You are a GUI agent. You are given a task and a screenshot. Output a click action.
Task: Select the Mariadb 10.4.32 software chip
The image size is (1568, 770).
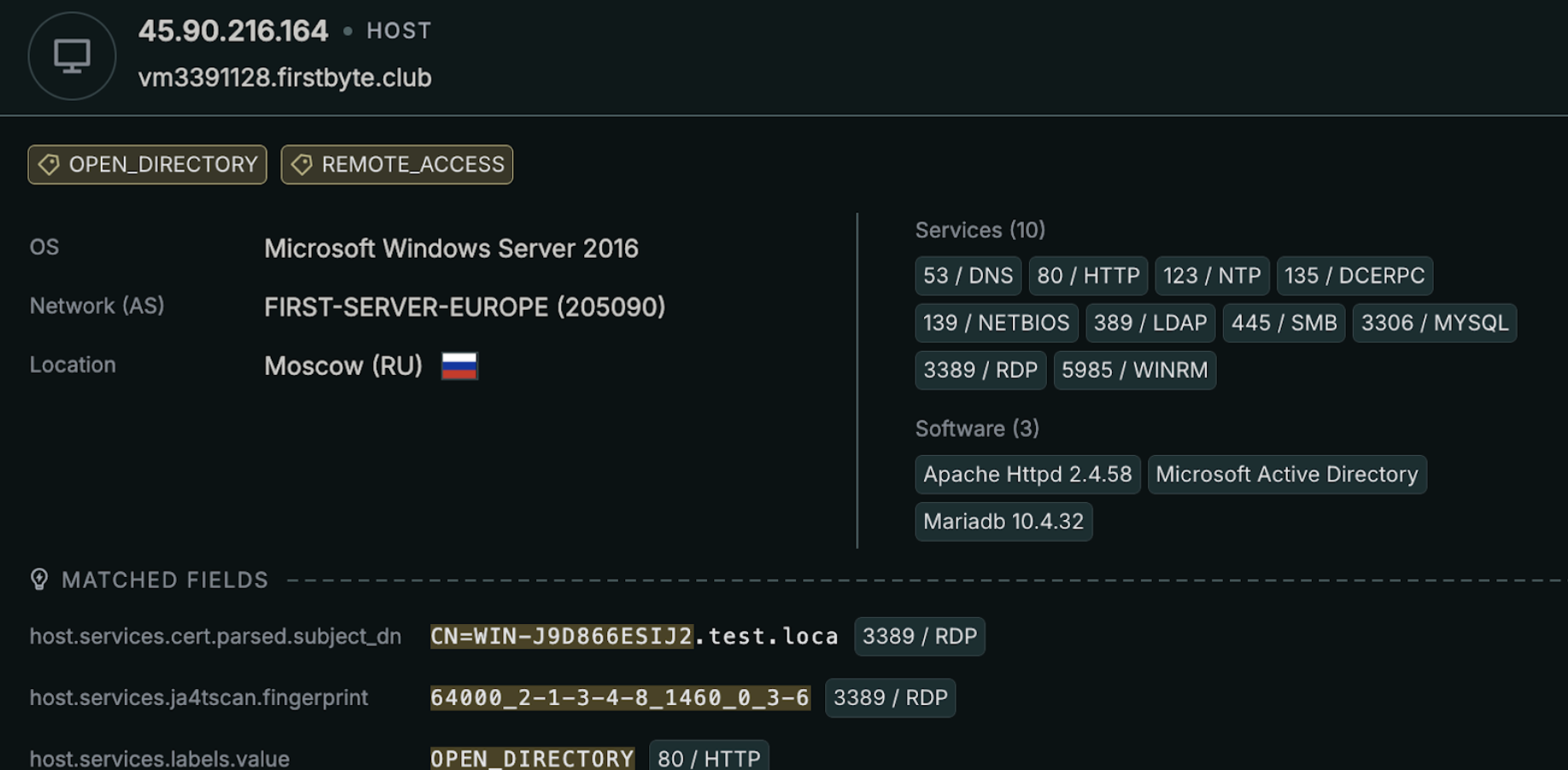pyautogui.click(x=1003, y=521)
